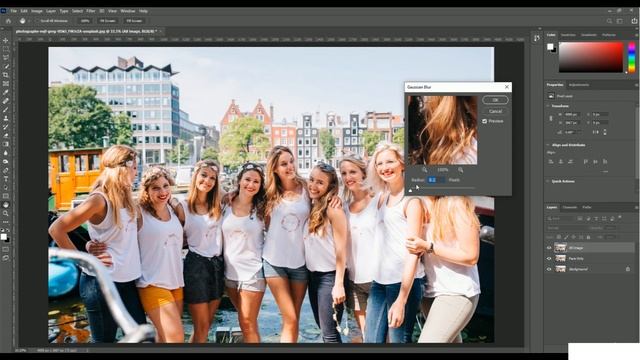
Task: Open the Hand tool preset picker arrow
Action: tap(29, 21)
